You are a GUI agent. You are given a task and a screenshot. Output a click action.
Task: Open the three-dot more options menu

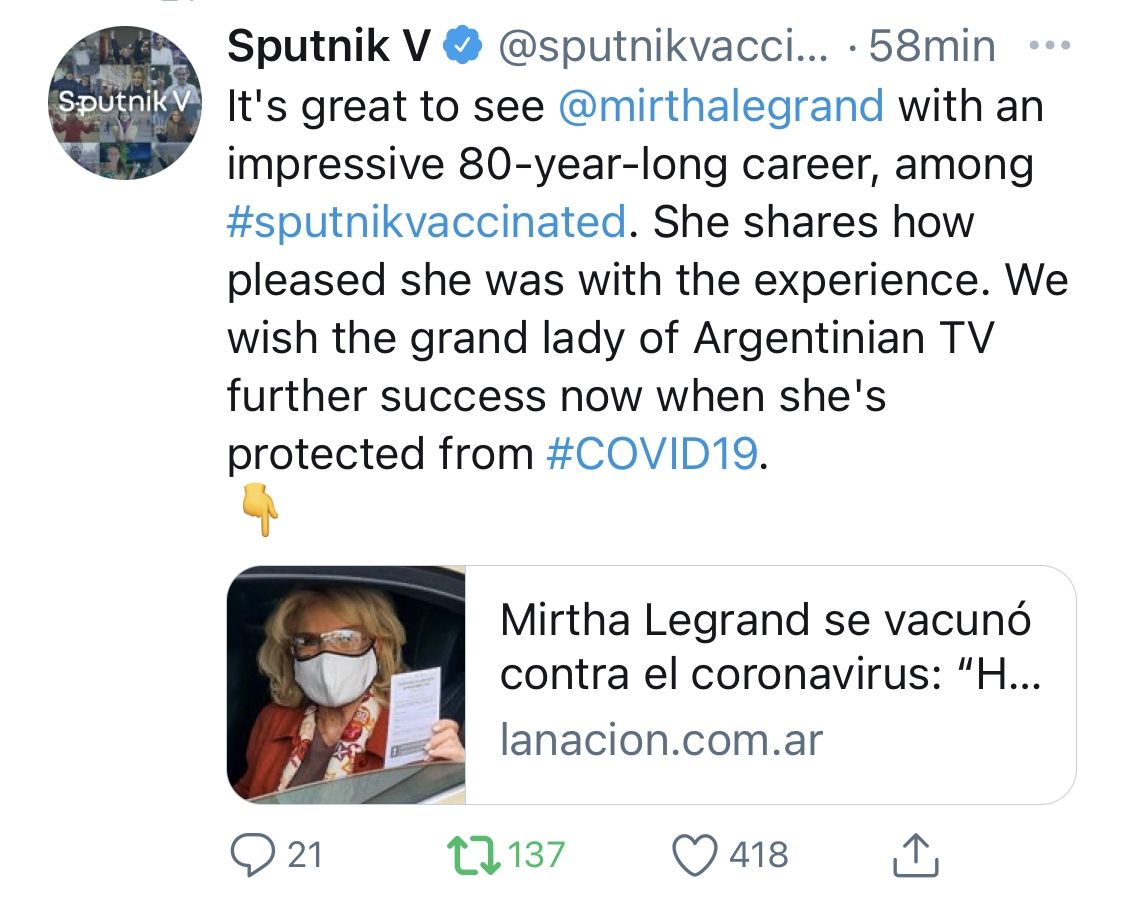(x=1049, y=46)
